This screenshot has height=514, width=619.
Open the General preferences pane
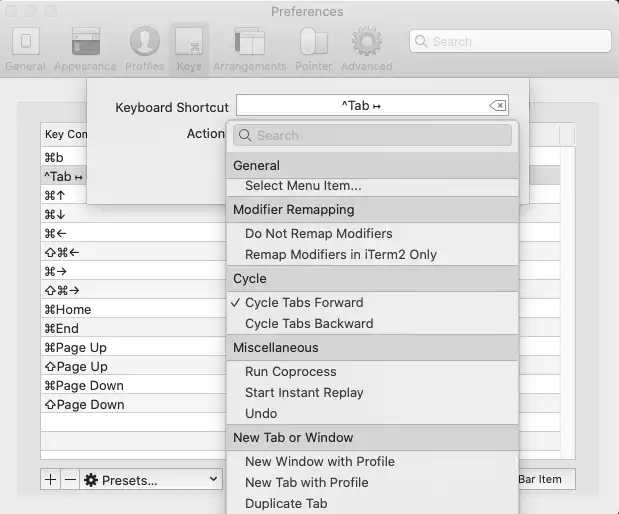[26, 49]
